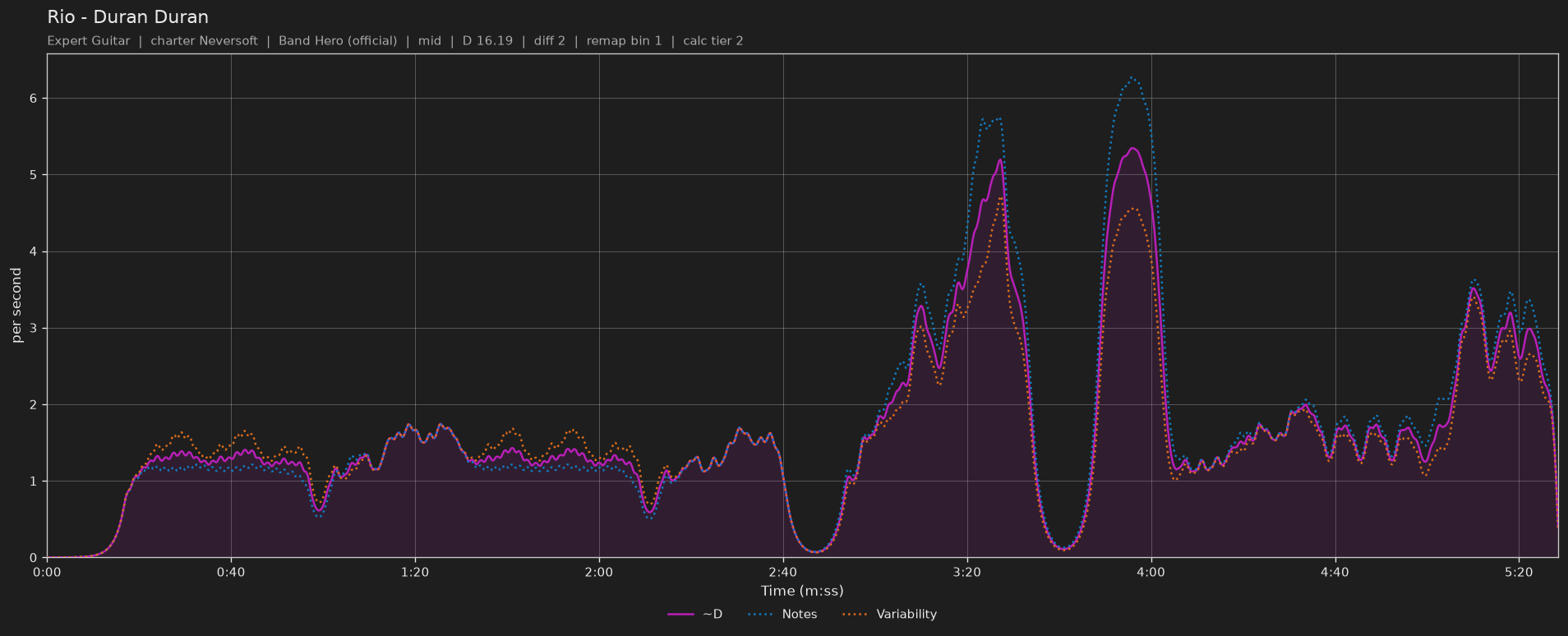This screenshot has width=1568, height=636.
Task: Click the x-axis tick label '0:40'
Action: 231,573
